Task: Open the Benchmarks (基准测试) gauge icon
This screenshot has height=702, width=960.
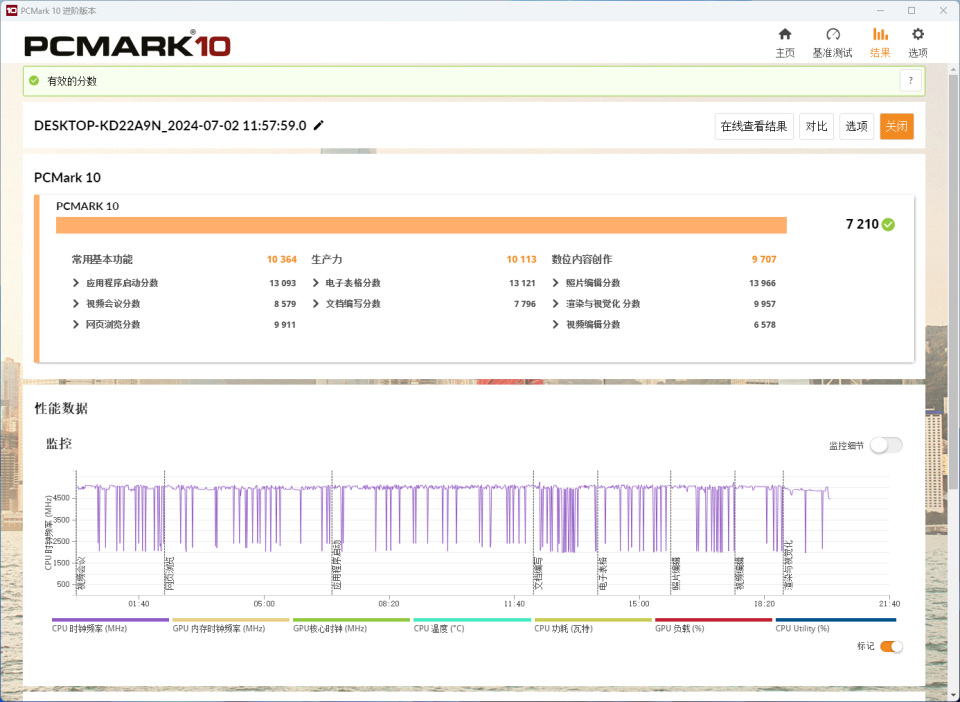Action: click(833, 34)
